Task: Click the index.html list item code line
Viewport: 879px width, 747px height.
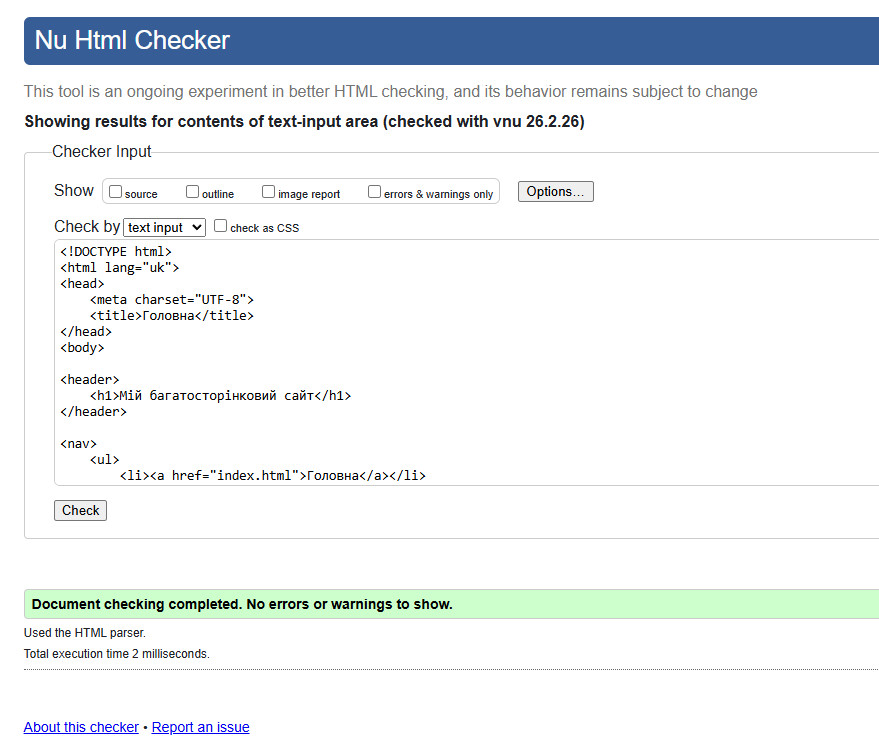Action: (x=272, y=476)
